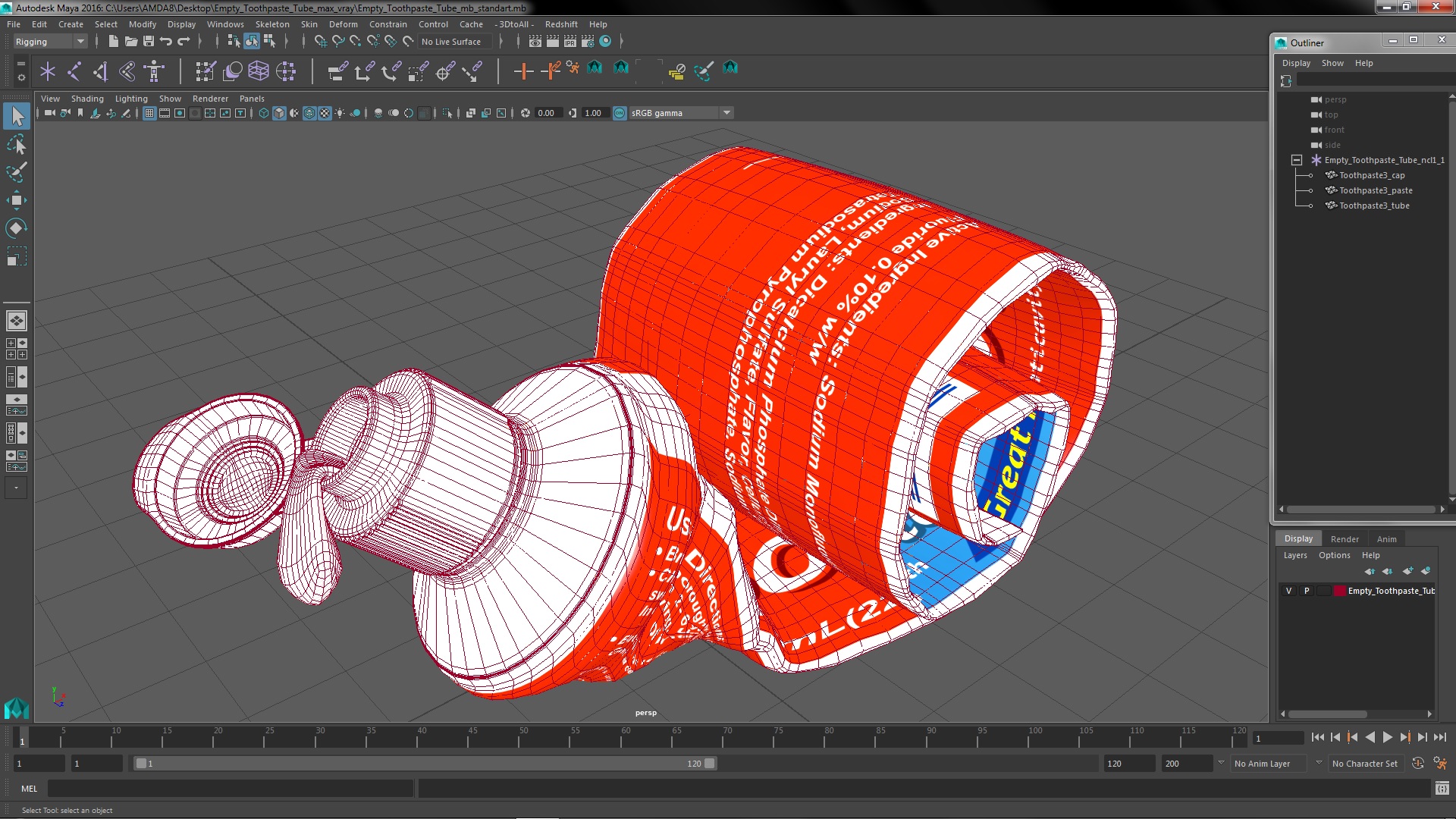Select the arrow Select Tool in toolbox

17,116
